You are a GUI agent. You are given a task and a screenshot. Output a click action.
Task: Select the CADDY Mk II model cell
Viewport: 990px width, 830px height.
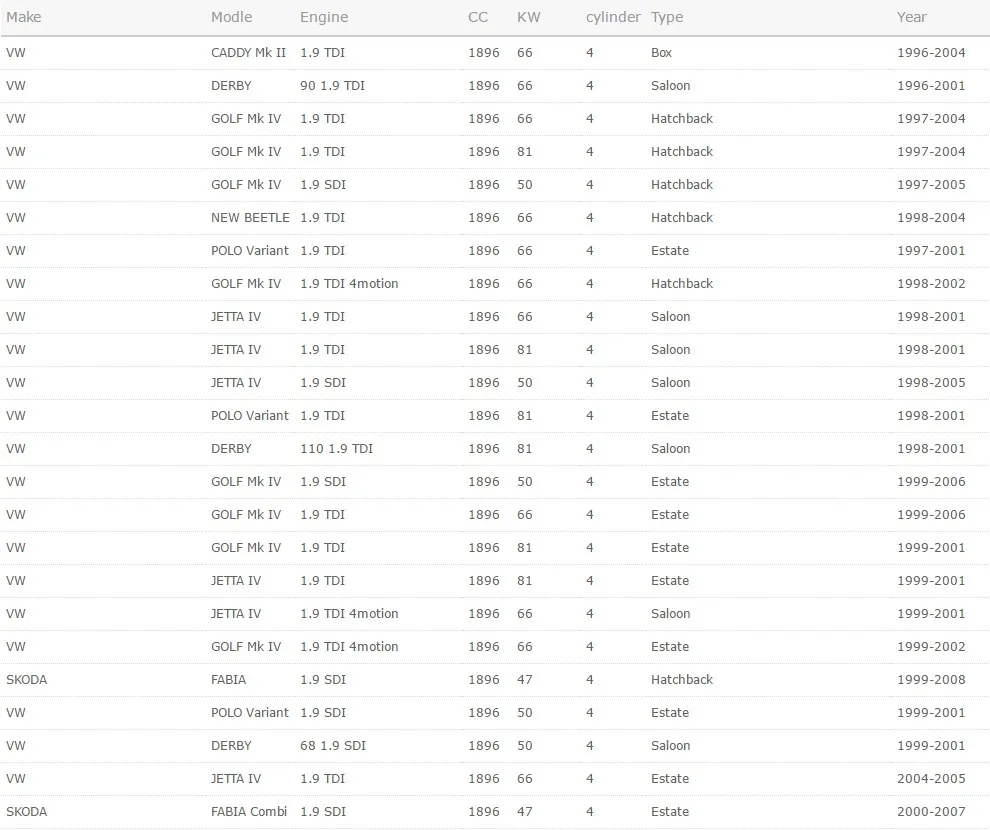click(248, 53)
